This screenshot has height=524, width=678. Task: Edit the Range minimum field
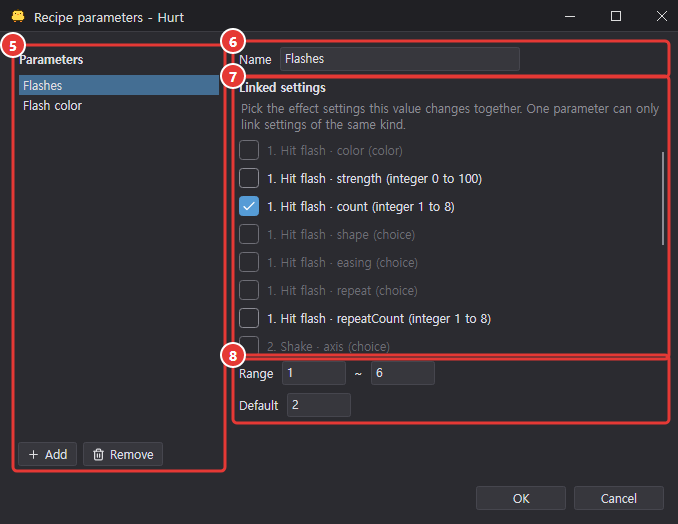314,373
